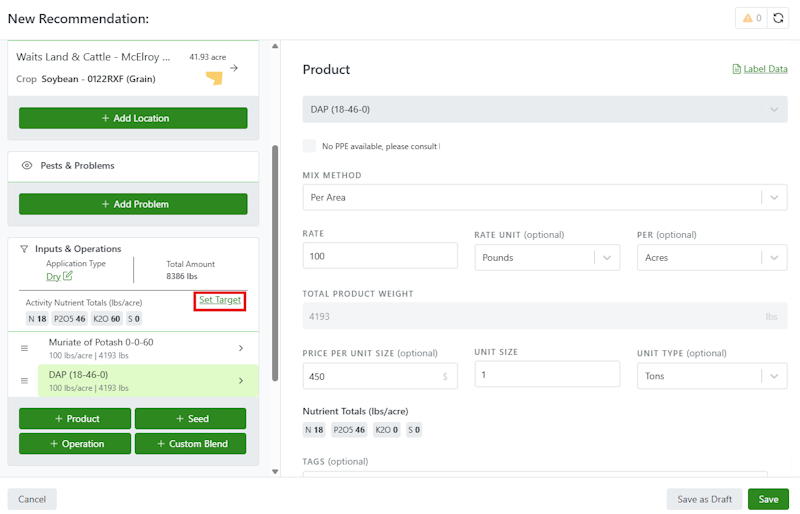
Task: Click the Rate input field
Action: coord(380,258)
